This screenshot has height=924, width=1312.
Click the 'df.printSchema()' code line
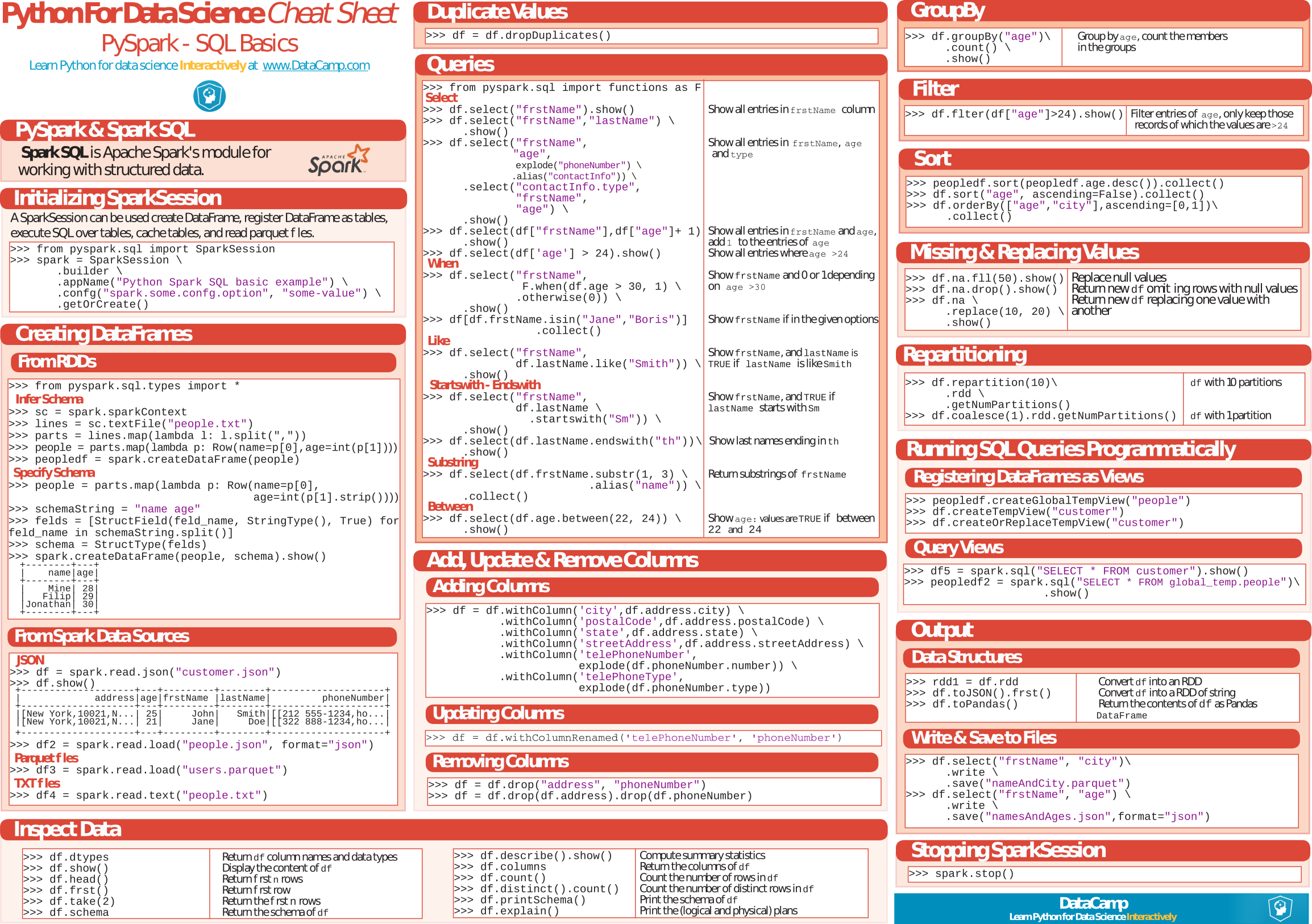tap(520, 900)
